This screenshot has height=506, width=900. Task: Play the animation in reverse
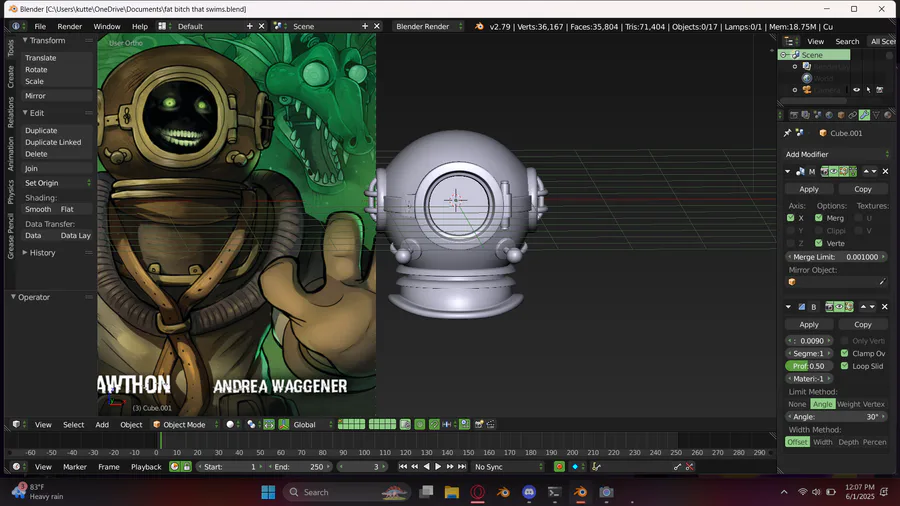point(426,466)
